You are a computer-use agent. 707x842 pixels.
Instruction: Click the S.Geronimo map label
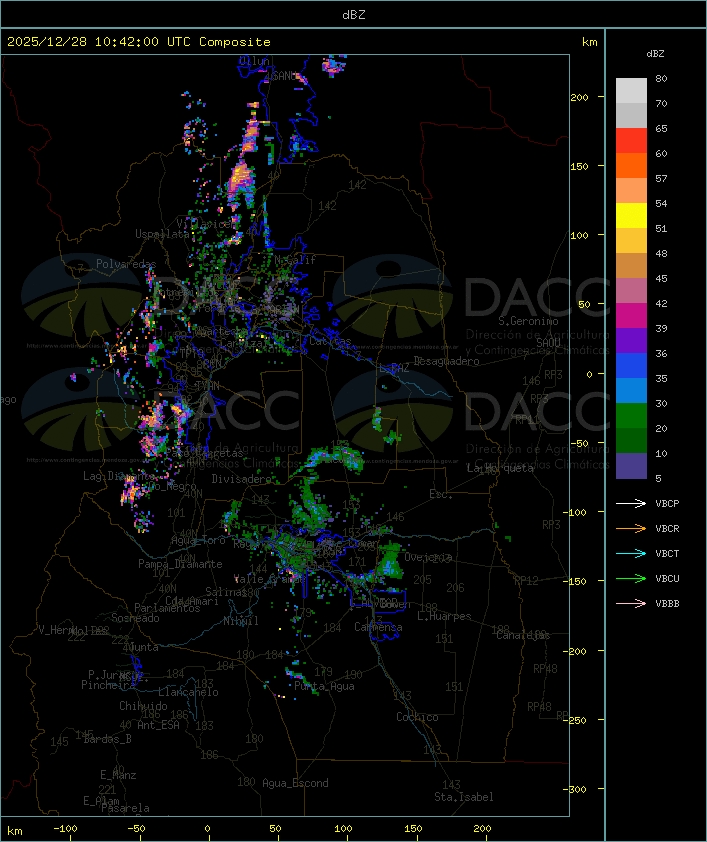point(528,321)
